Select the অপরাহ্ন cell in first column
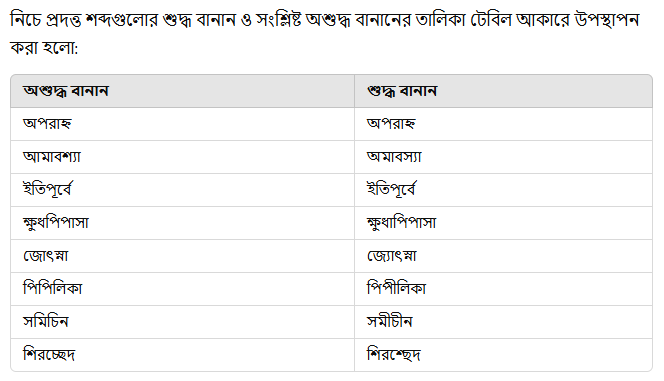This screenshot has height=381, width=664. pyautogui.click(x=183, y=124)
